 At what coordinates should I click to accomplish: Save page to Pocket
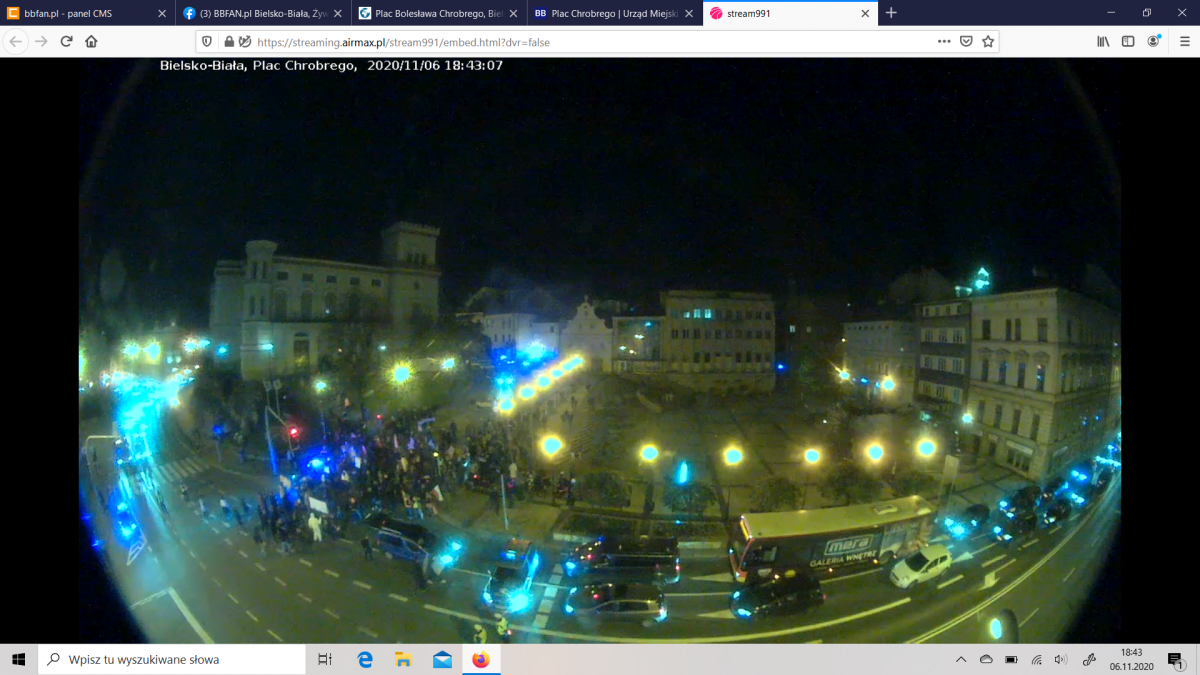point(966,42)
